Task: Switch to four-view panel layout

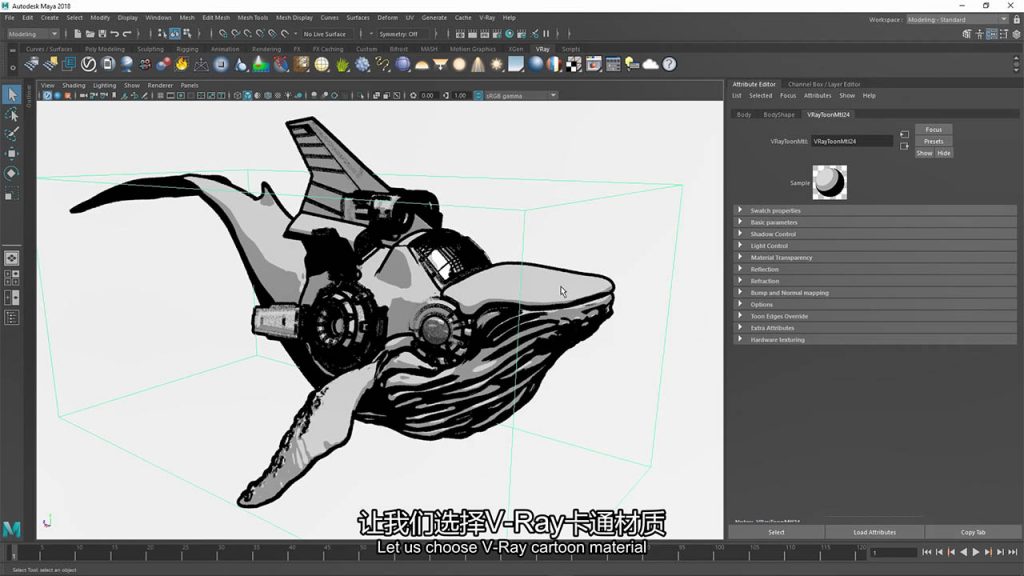Action: pyautogui.click(x=12, y=278)
